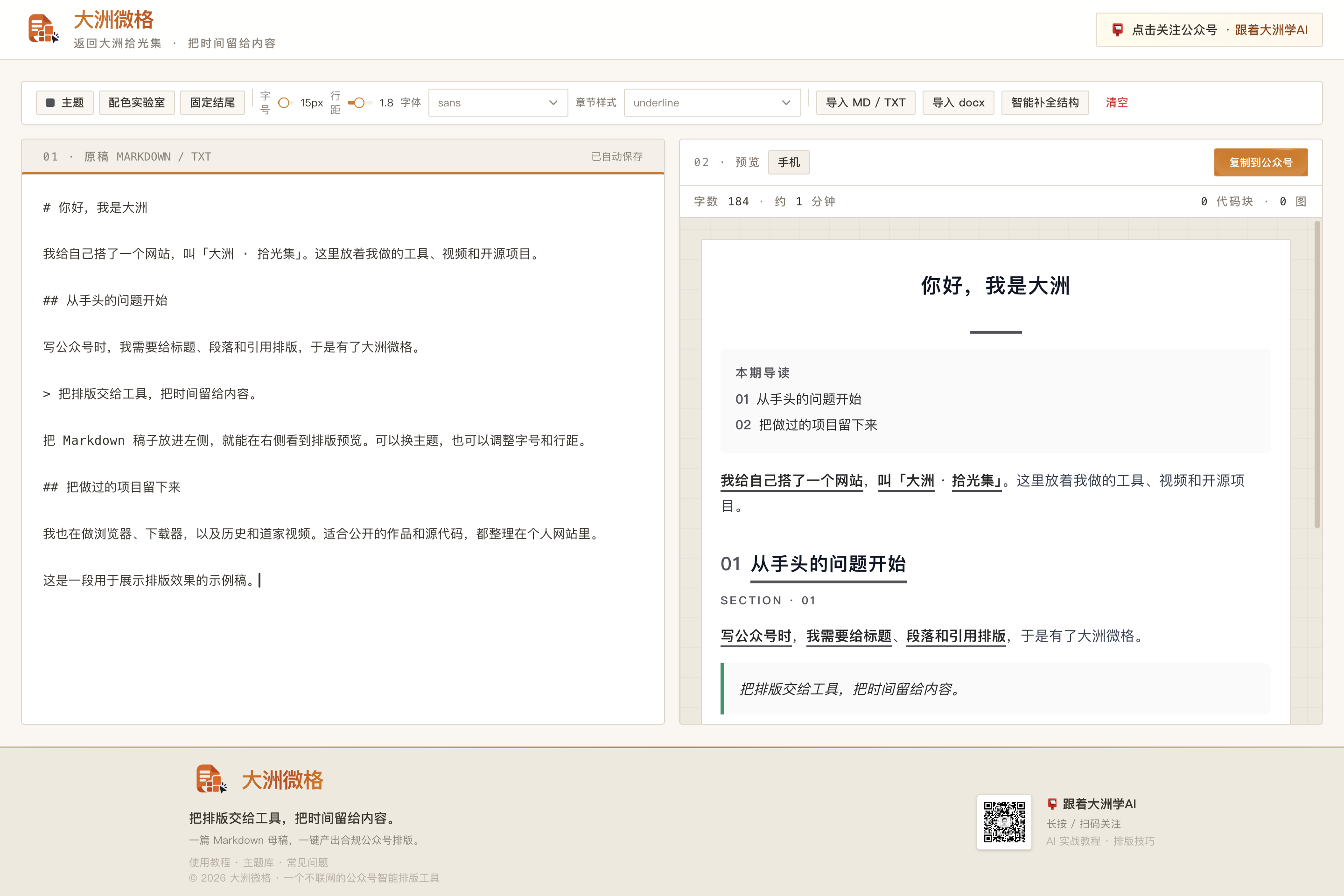The image size is (1344, 896).
Task: Click '# 你好，我是大洲' line in editor
Action: 95,207
